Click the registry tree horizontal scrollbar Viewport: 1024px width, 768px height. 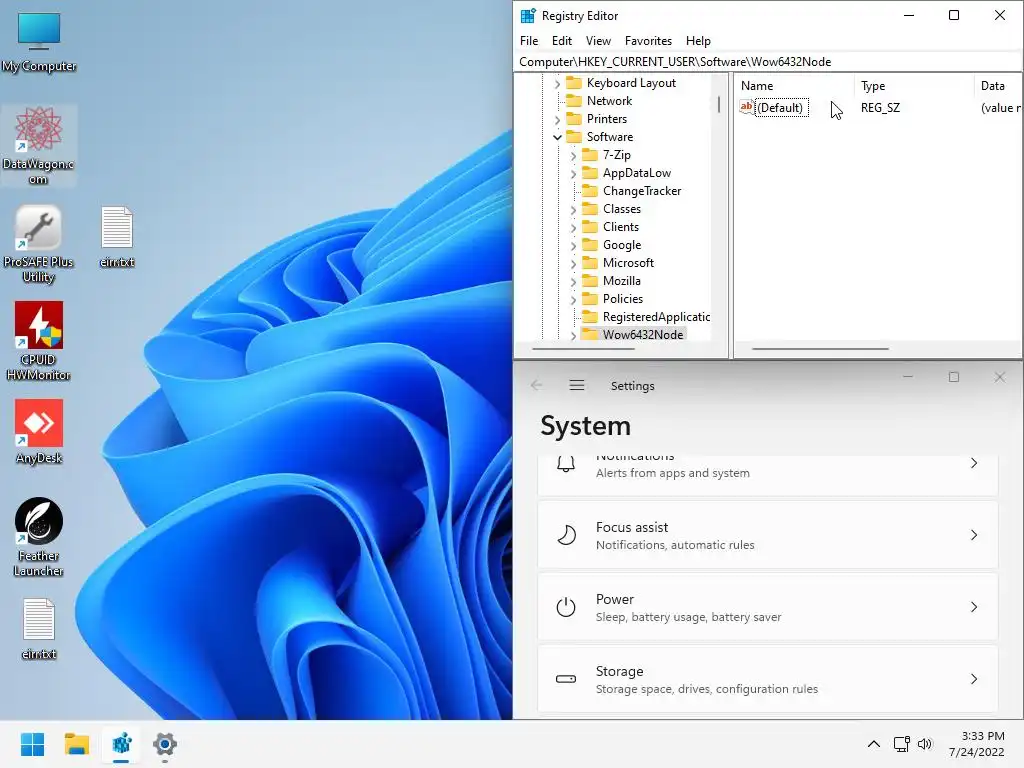[583, 349]
